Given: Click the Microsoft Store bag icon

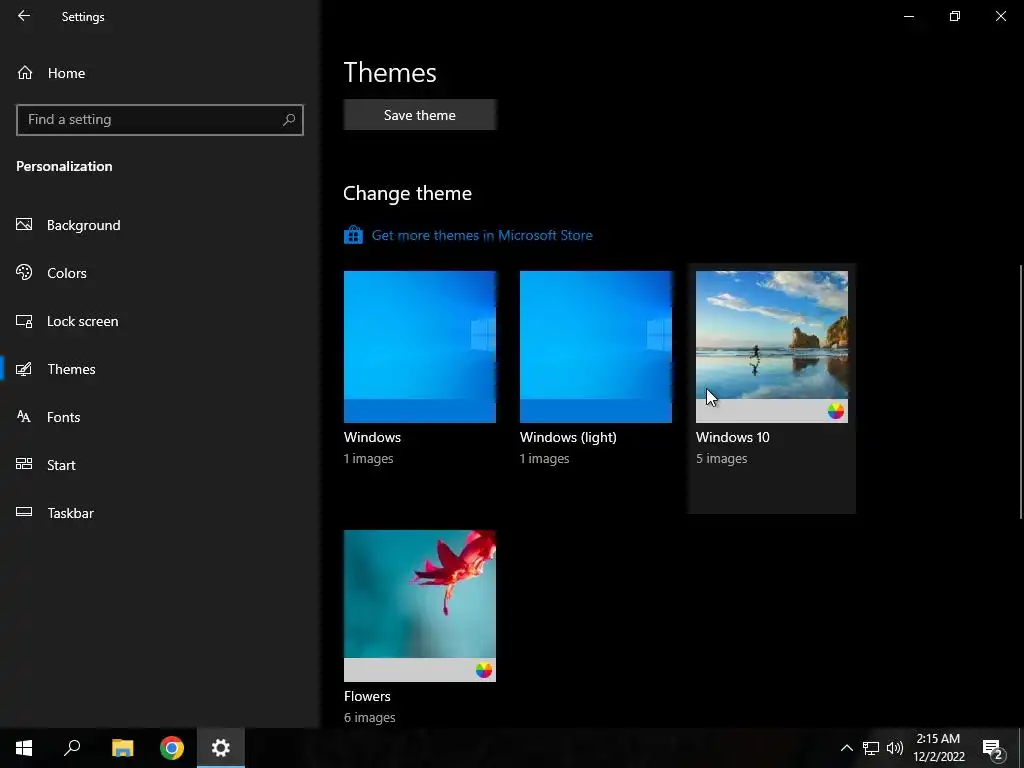Looking at the screenshot, I should [x=353, y=235].
